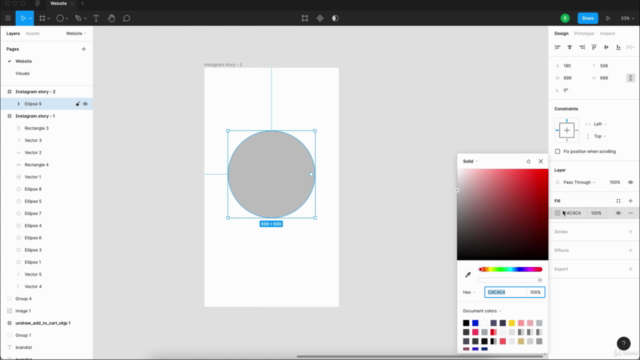Enable Fix position when scrolling checkbox

pyautogui.click(x=558, y=151)
